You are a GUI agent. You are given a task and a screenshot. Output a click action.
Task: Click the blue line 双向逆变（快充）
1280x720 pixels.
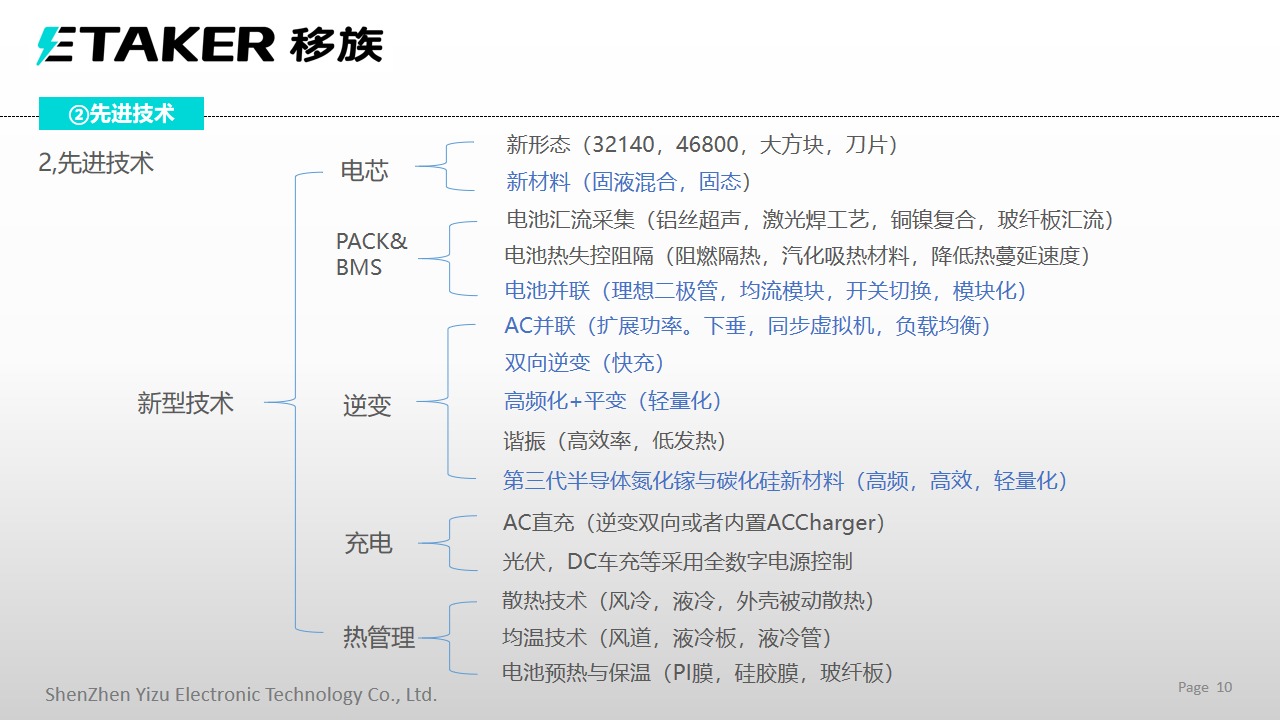(585, 363)
